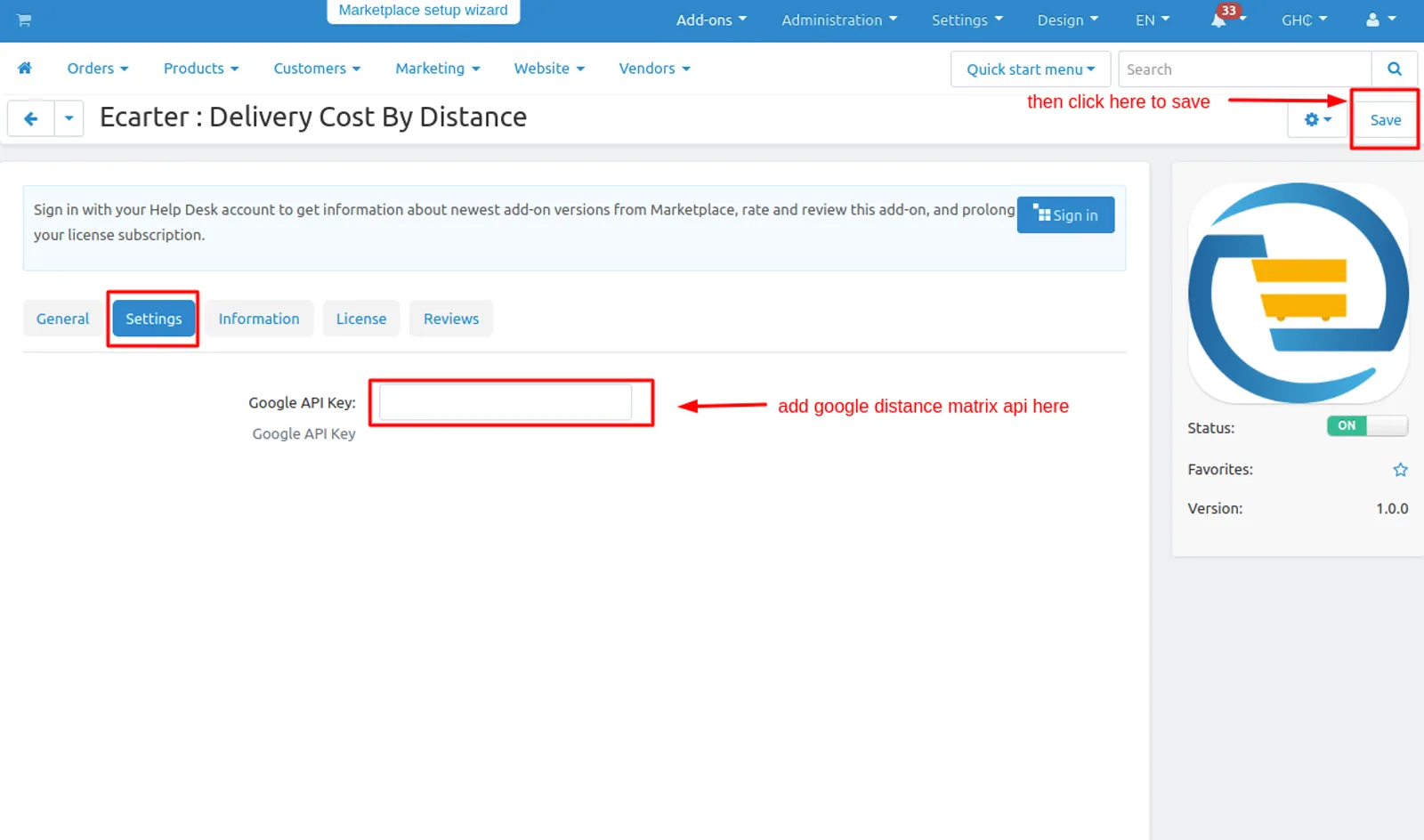Image resolution: width=1424 pixels, height=840 pixels.
Task: Click the search magnifier button
Action: 1395,69
